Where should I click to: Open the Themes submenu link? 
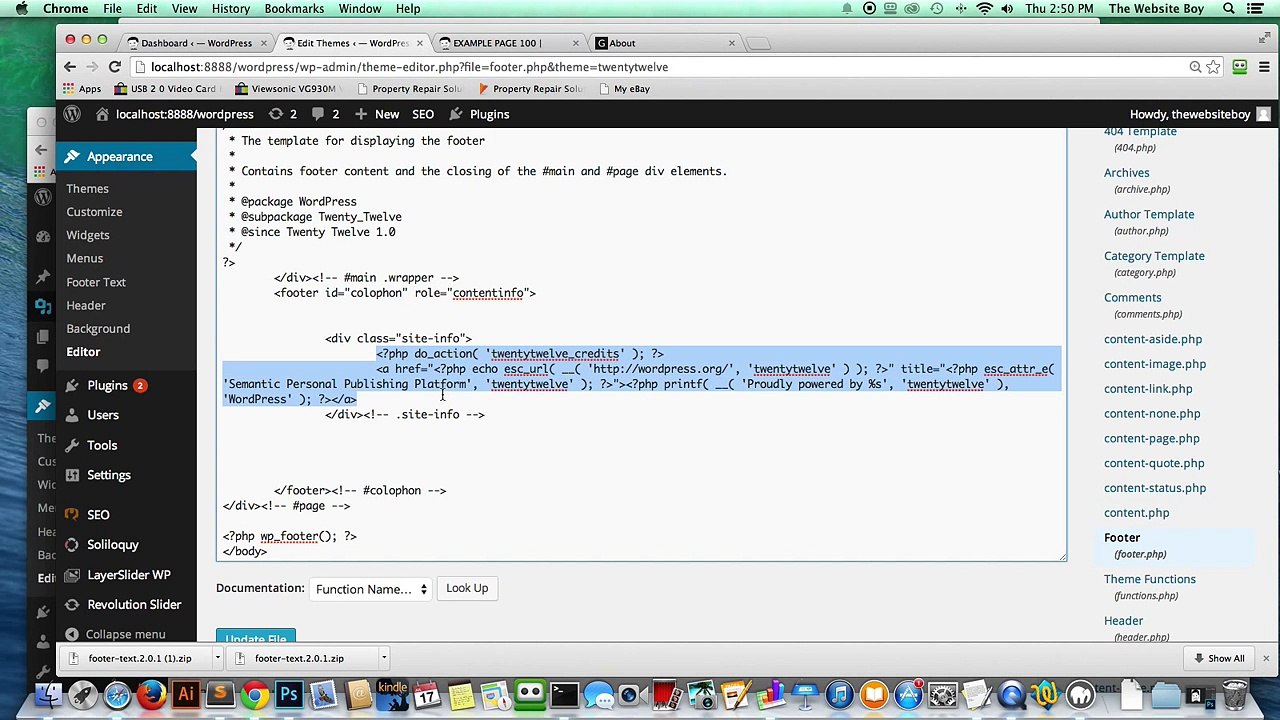[x=87, y=189]
